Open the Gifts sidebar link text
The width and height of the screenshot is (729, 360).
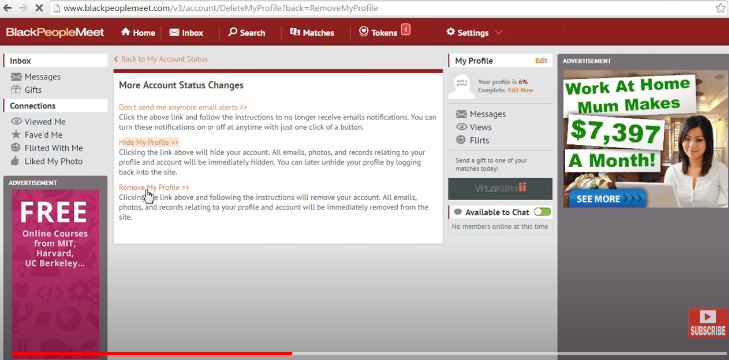pos(33,90)
